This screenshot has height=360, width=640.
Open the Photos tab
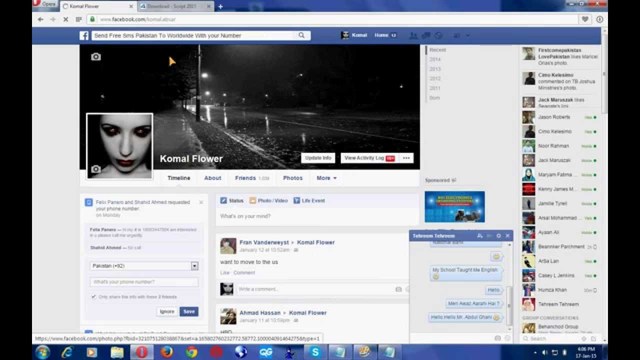click(293, 178)
